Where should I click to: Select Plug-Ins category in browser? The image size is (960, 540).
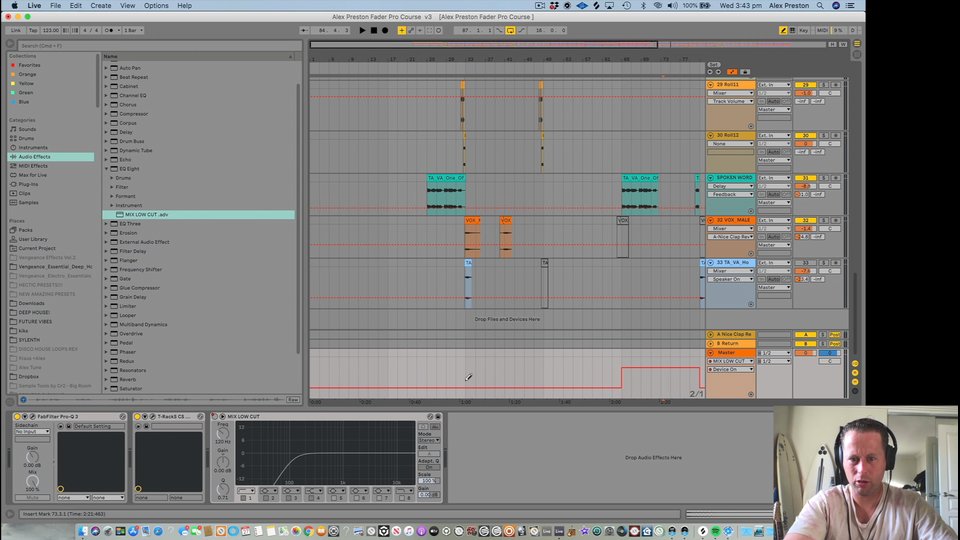[28, 184]
